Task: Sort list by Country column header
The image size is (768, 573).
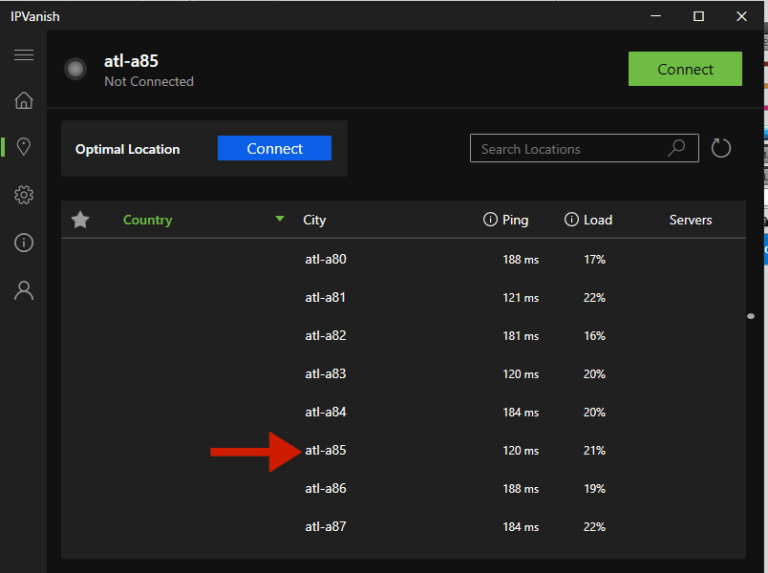Action: point(147,220)
